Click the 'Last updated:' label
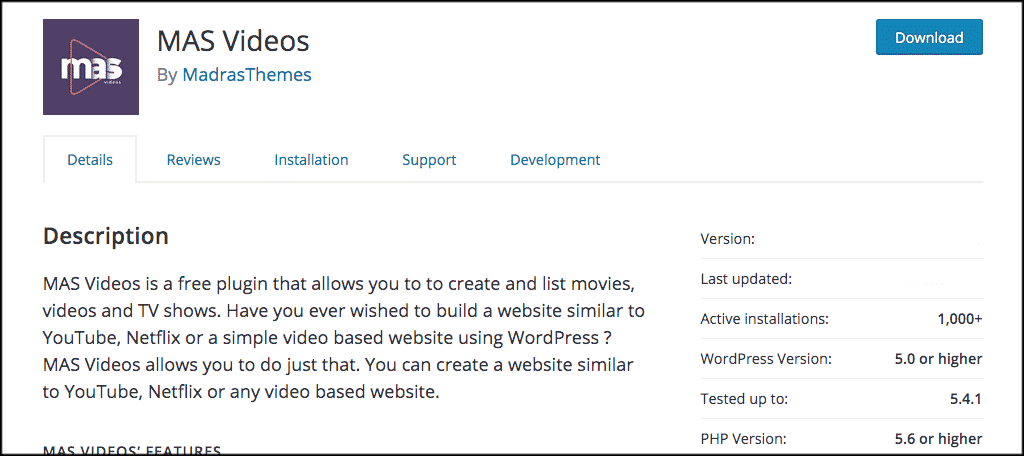This screenshot has width=1024, height=456. pyautogui.click(x=746, y=279)
